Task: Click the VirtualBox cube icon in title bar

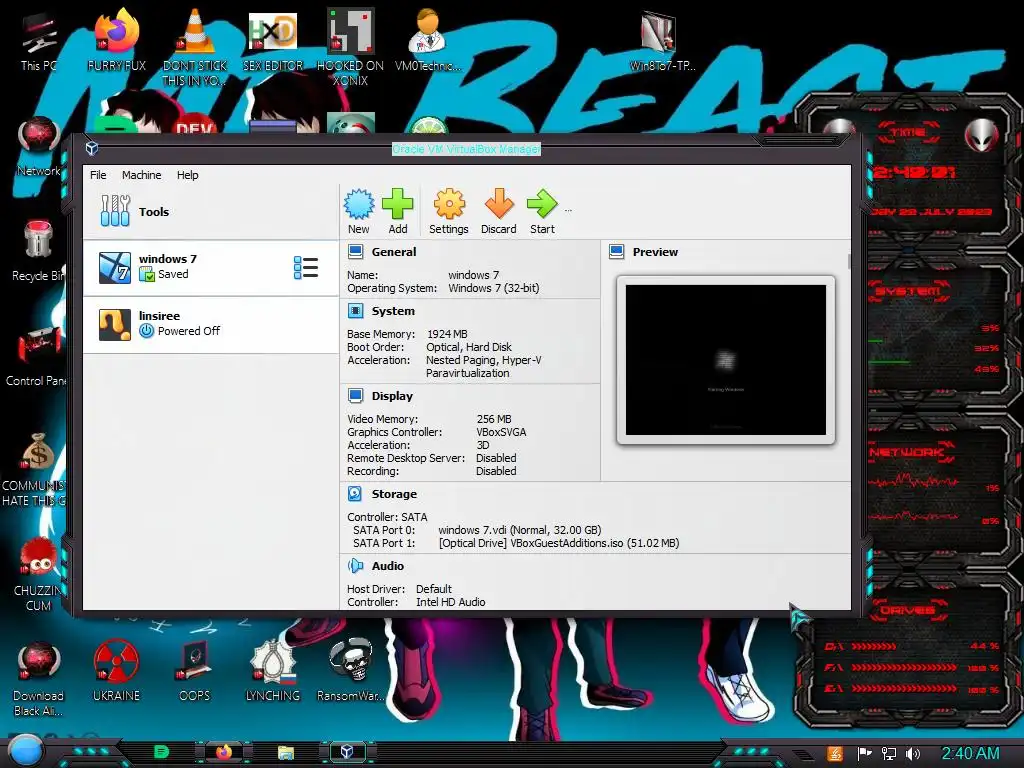Action: pos(92,149)
